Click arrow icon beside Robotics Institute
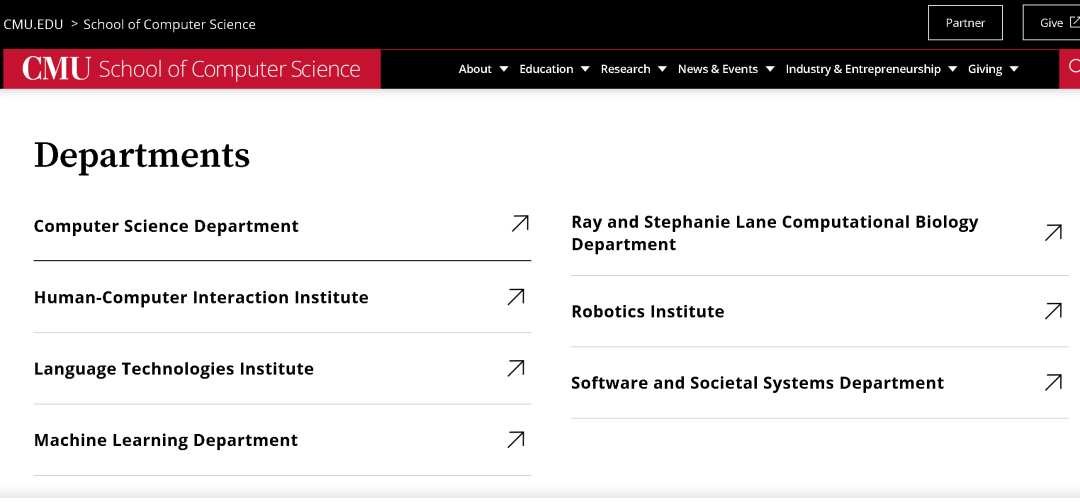1080x502 pixels. pyautogui.click(x=1053, y=311)
